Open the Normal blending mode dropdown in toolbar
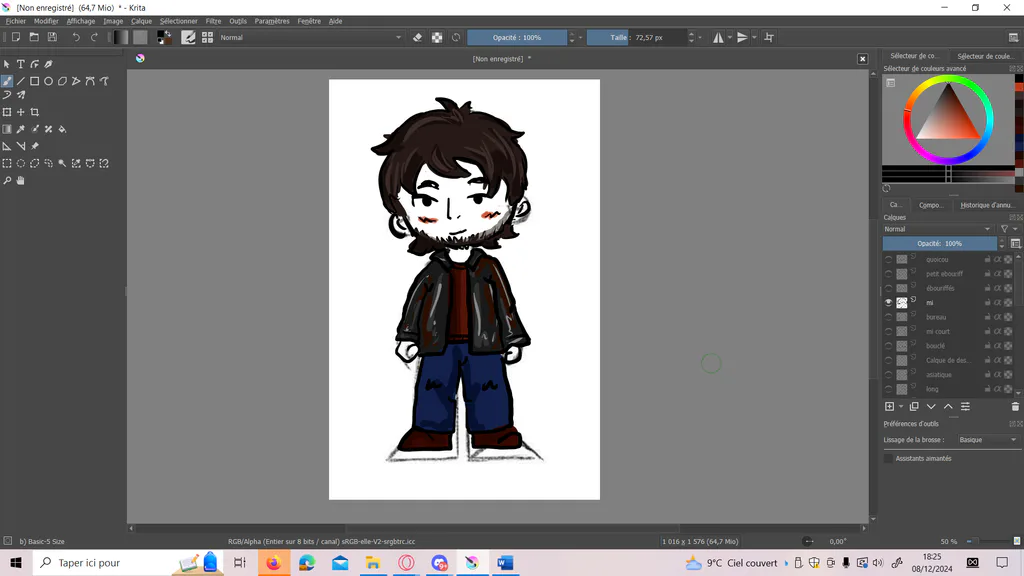Screen dimensions: 1024x576 [x=310, y=37]
